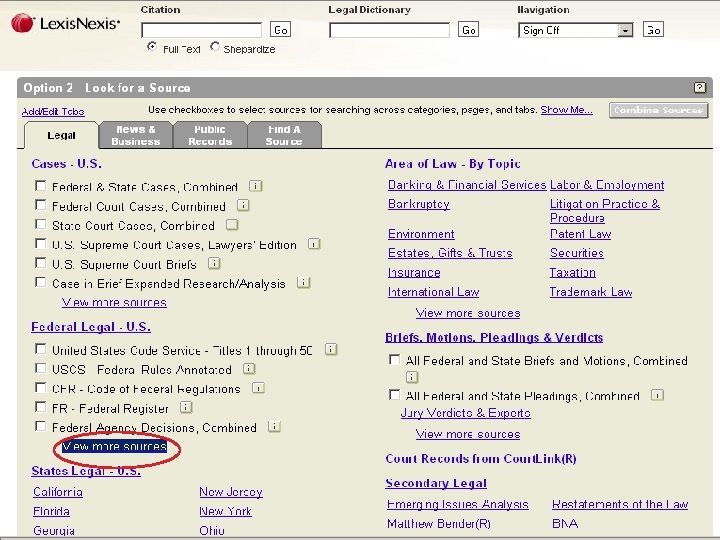Open the California state legal link
The width and height of the screenshot is (720, 540).
(58, 492)
